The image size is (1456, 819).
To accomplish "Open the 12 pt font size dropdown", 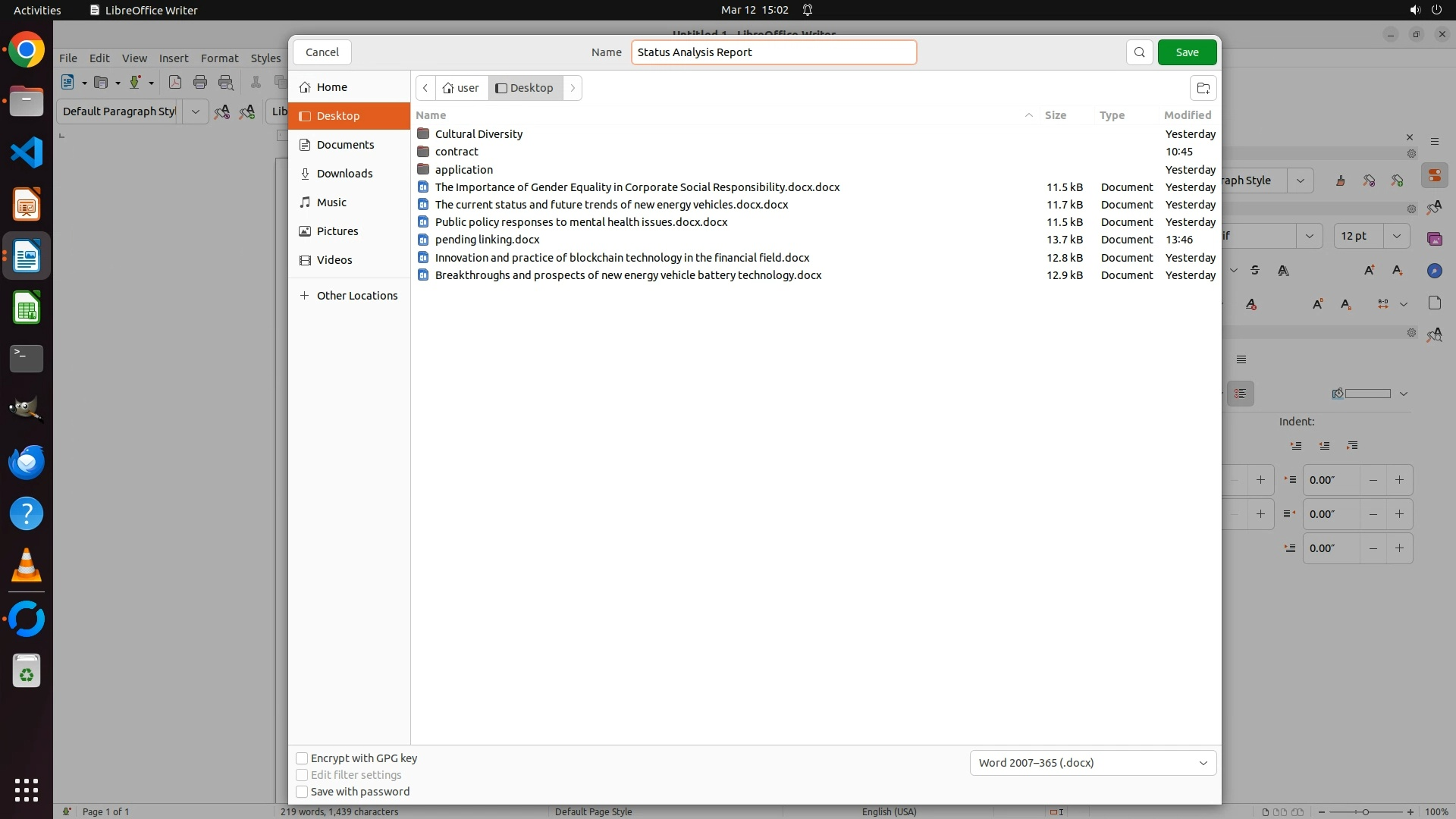I will 1396,236.
